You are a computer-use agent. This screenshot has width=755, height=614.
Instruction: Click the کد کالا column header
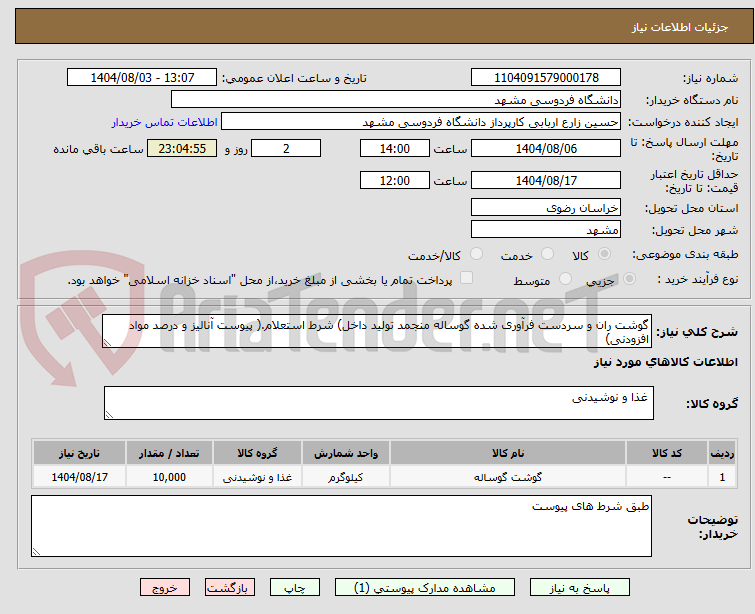(x=667, y=453)
